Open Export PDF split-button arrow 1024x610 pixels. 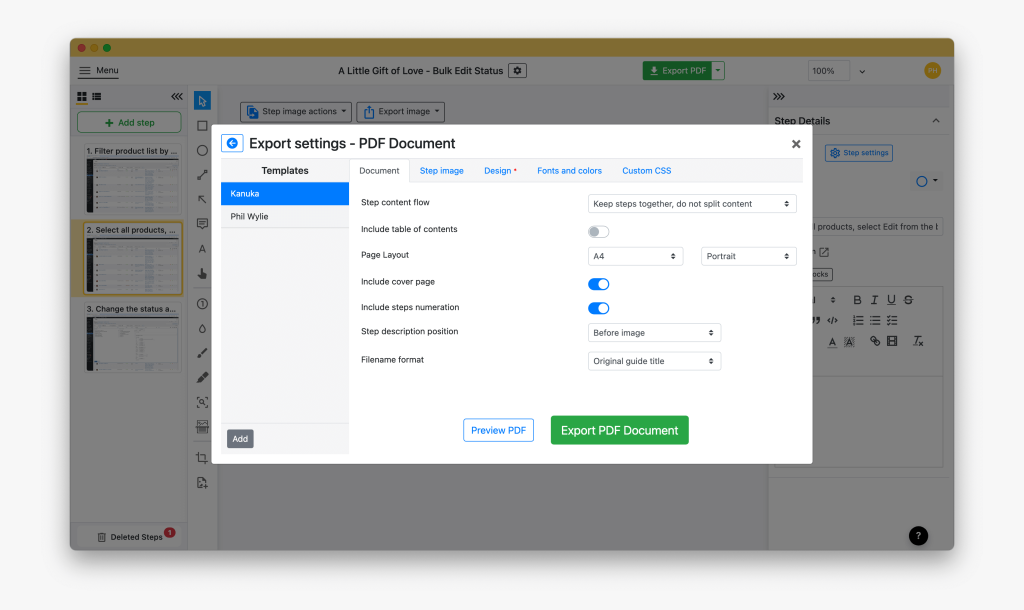pyautogui.click(x=718, y=71)
